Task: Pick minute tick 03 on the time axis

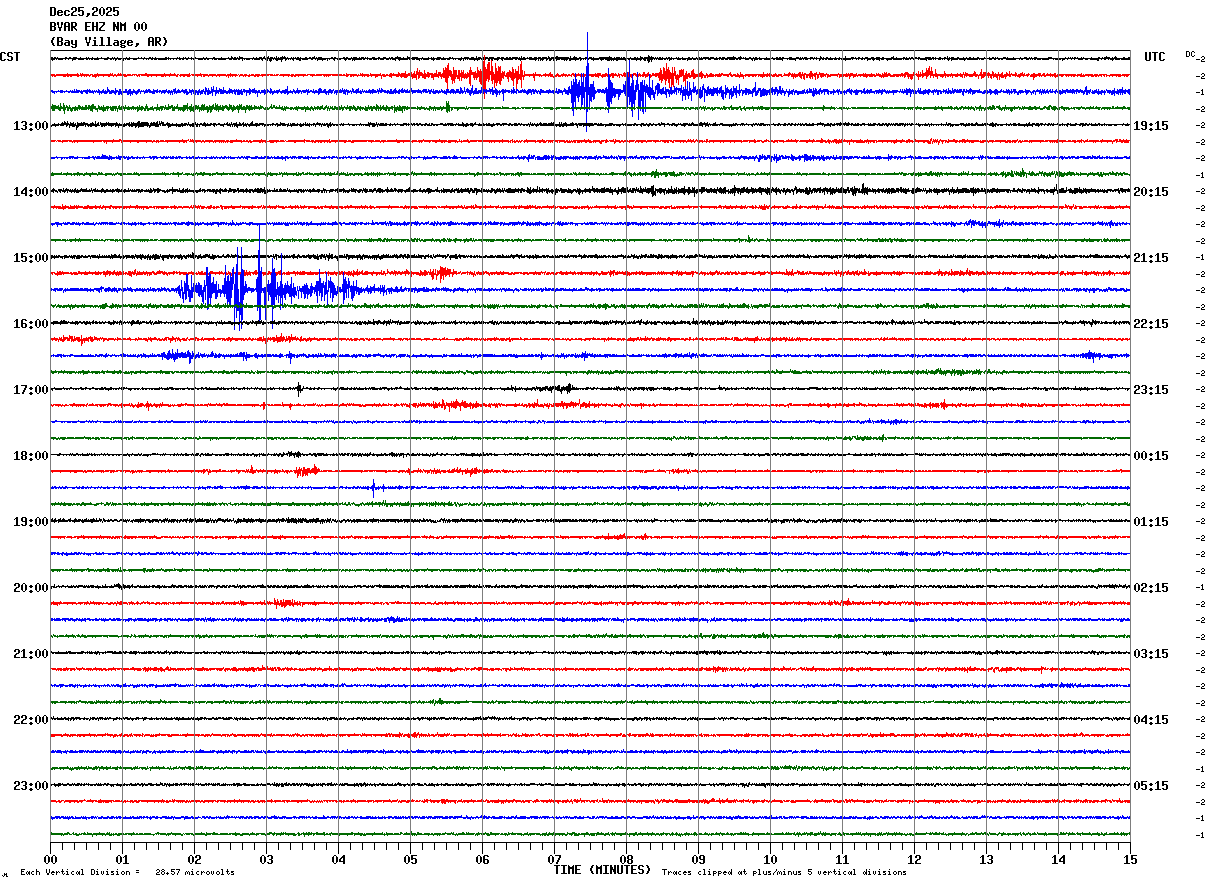Action: click(266, 859)
